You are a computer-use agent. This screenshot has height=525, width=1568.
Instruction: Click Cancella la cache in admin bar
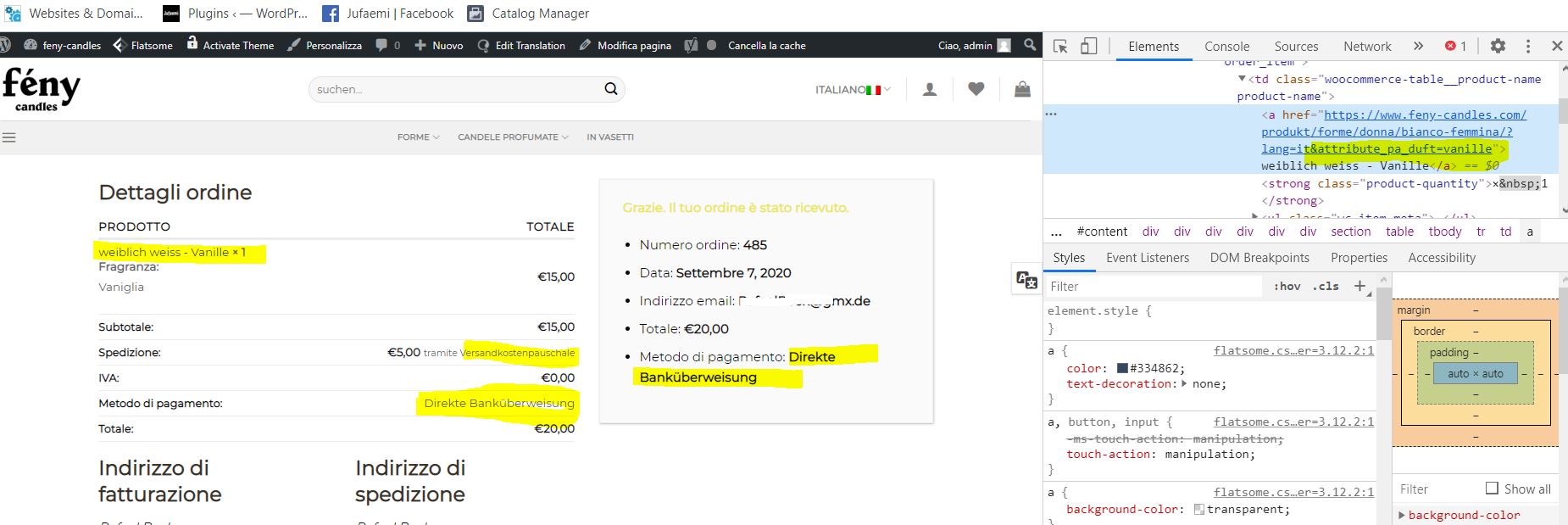coord(766,46)
